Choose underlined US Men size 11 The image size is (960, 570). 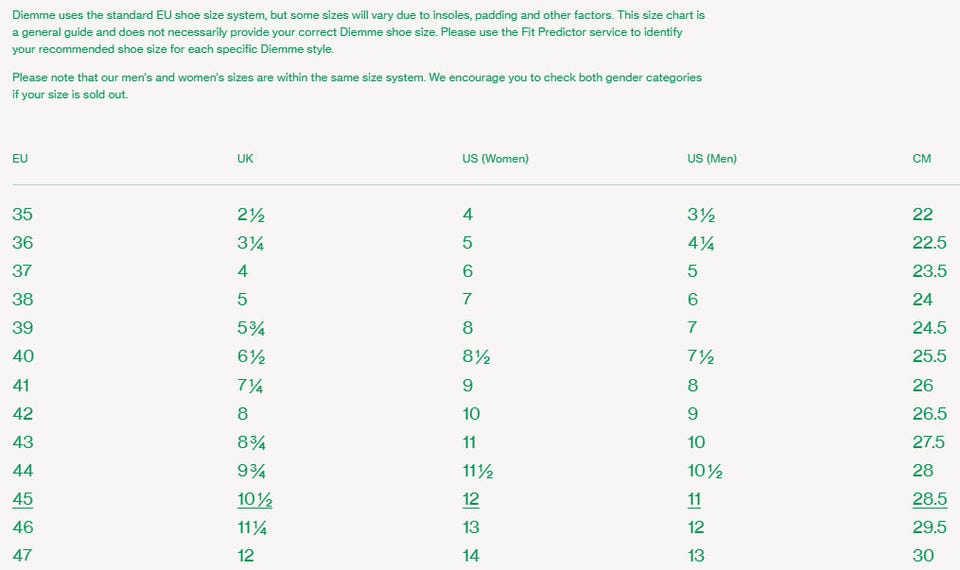(694, 499)
